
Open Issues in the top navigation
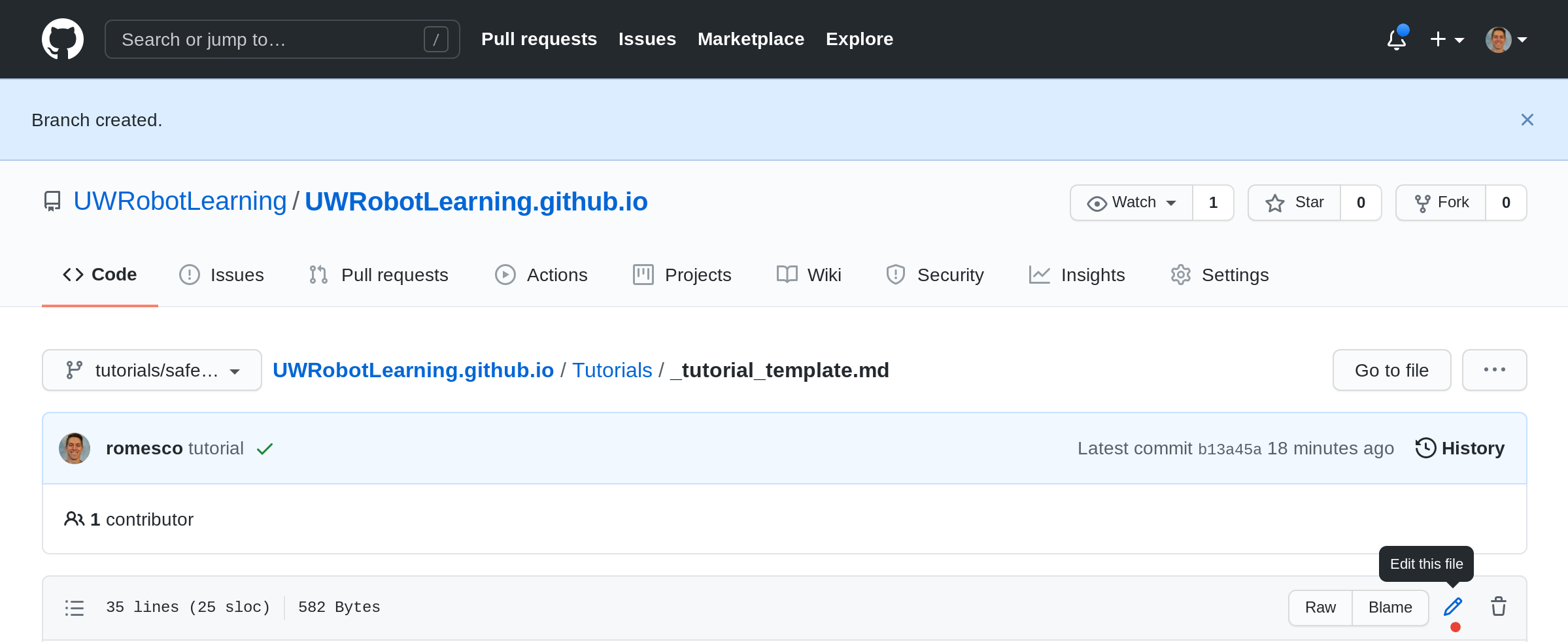pyautogui.click(x=647, y=39)
